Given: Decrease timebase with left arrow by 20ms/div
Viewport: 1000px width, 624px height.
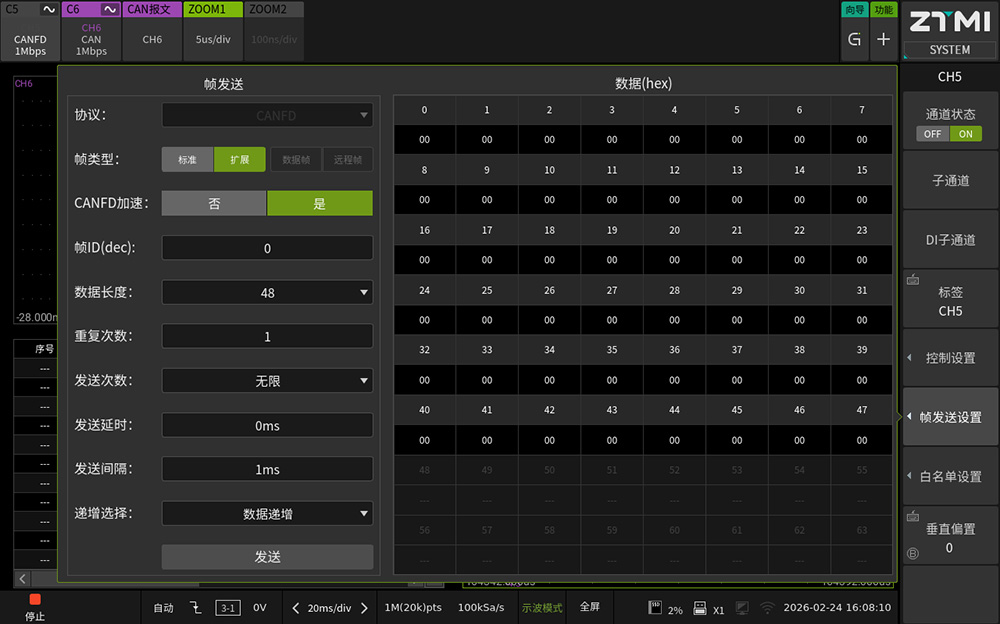Looking at the screenshot, I should [296, 608].
